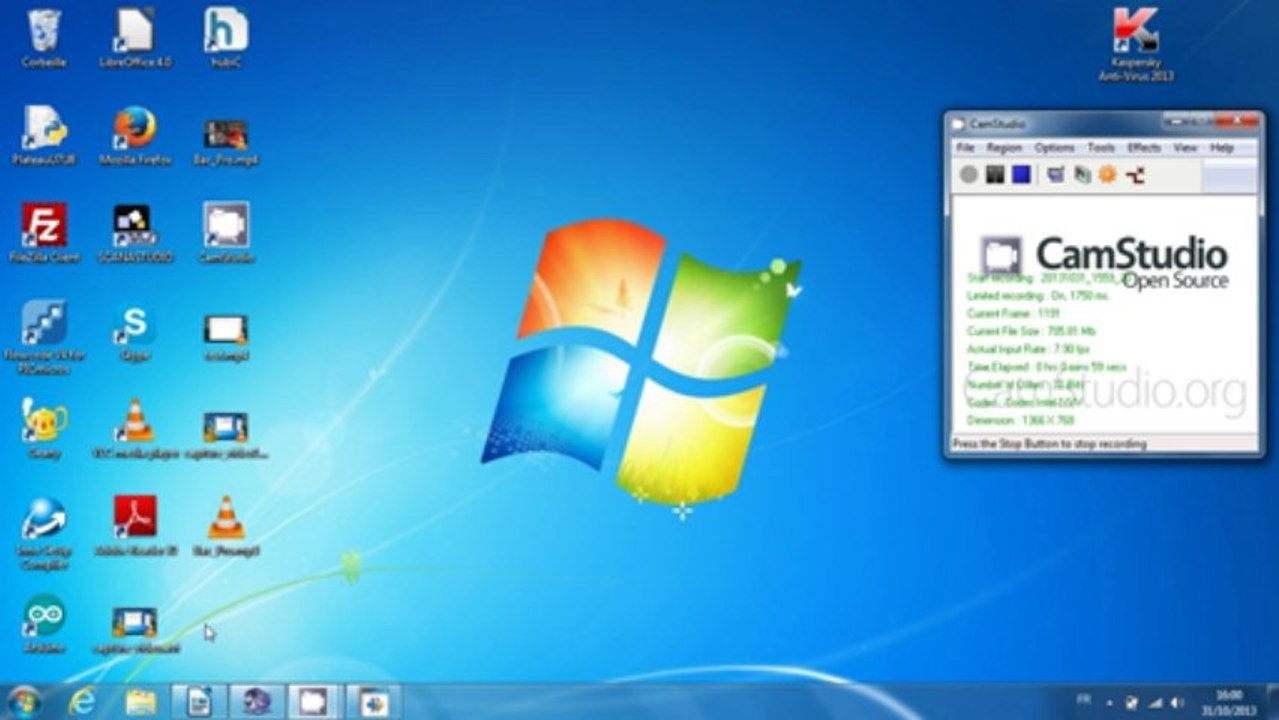1279x720 pixels.
Task: Click the Record to AVI/SWF toggle icon
Action: point(1082,175)
